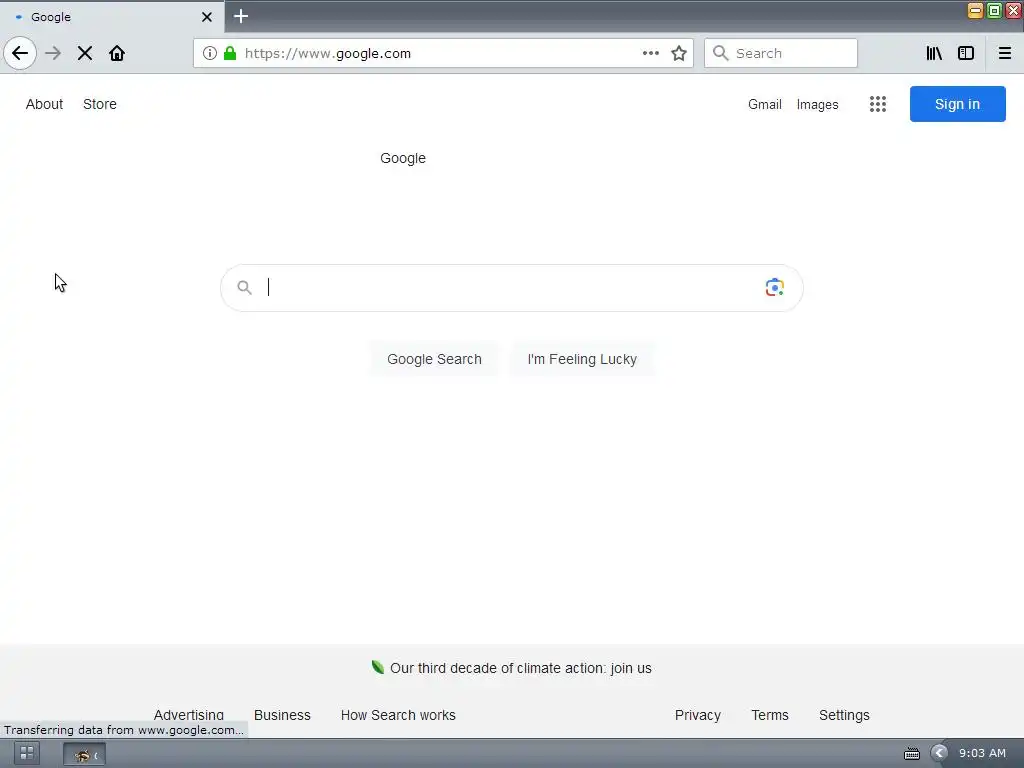The width and height of the screenshot is (1024, 768).
Task: Expand the system tray arrow
Action: coord(939,753)
